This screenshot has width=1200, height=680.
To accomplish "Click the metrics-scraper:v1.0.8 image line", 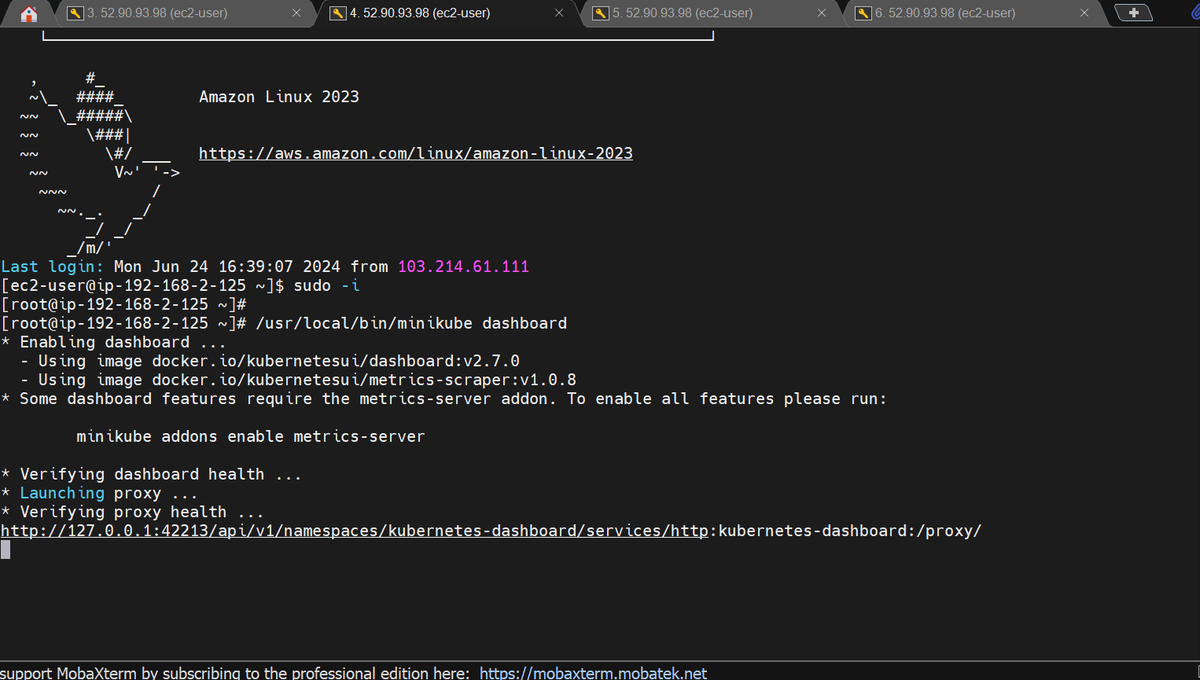I will (x=298, y=380).
